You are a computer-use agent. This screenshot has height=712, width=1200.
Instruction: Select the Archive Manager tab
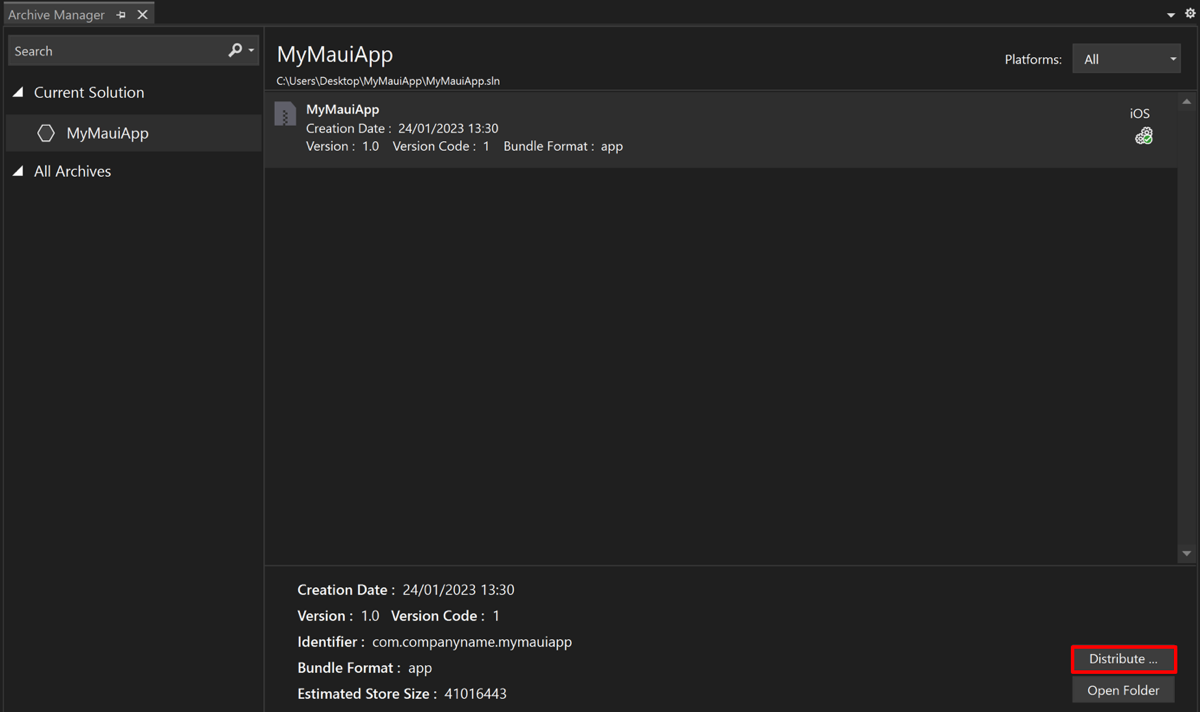[57, 14]
